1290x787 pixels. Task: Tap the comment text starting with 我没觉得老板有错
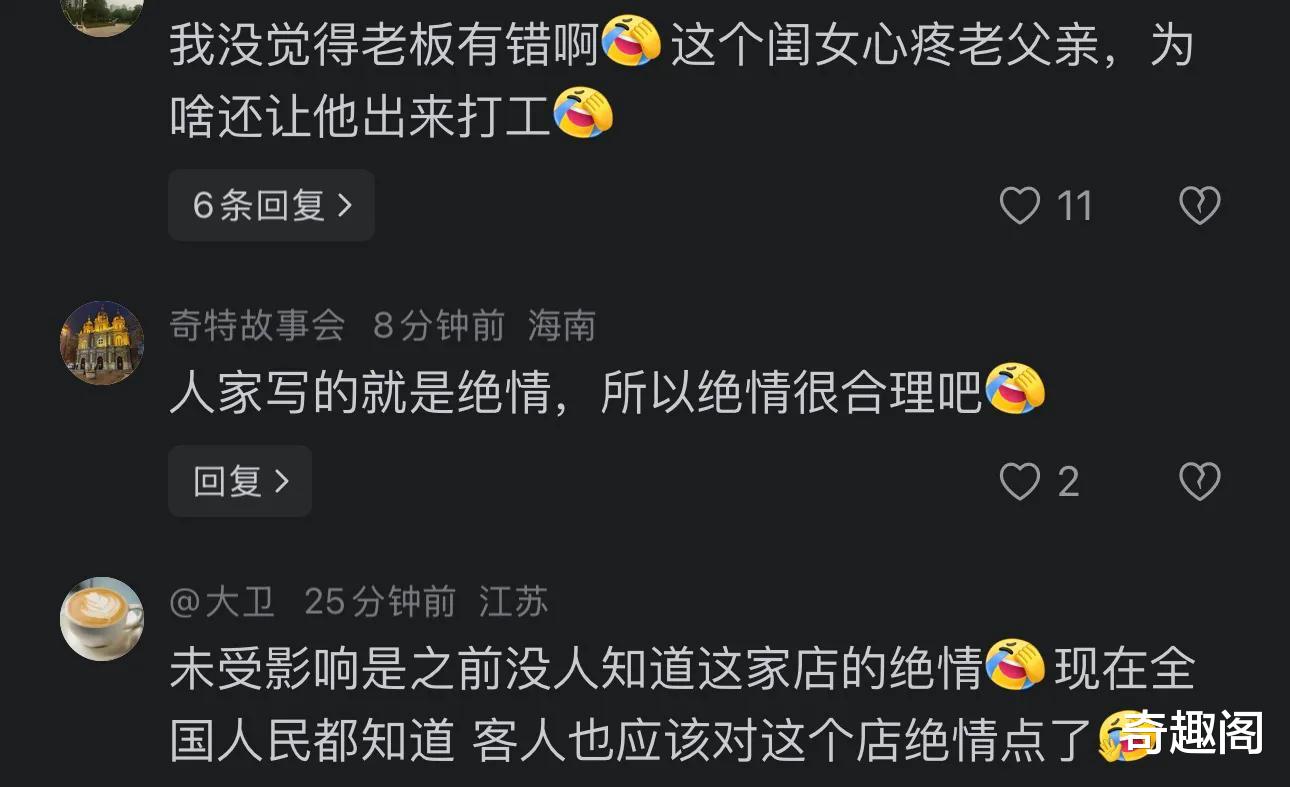[680, 82]
